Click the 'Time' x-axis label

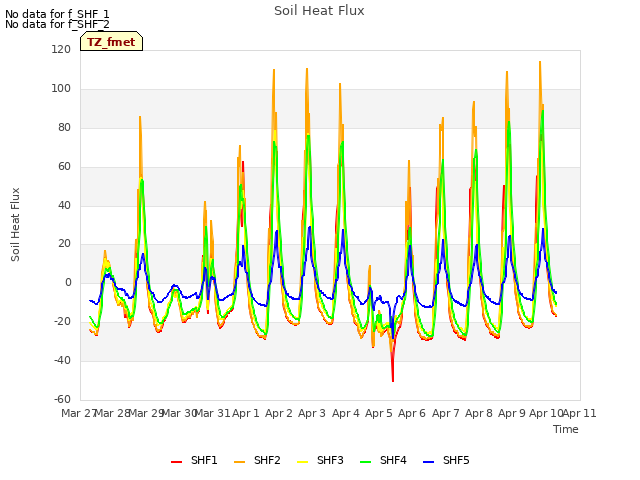coord(566,429)
